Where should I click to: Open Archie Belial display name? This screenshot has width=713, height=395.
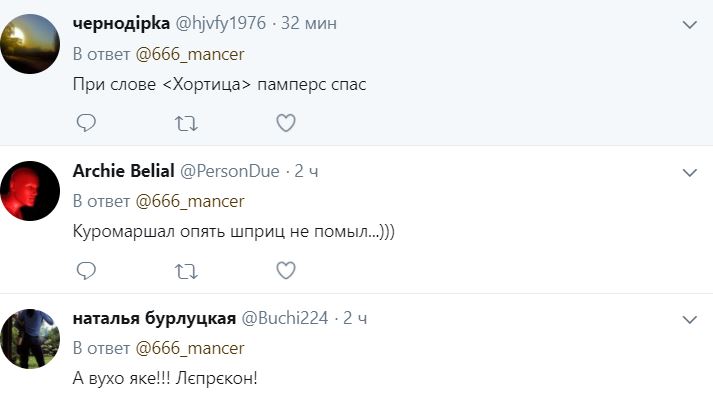point(123,171)
